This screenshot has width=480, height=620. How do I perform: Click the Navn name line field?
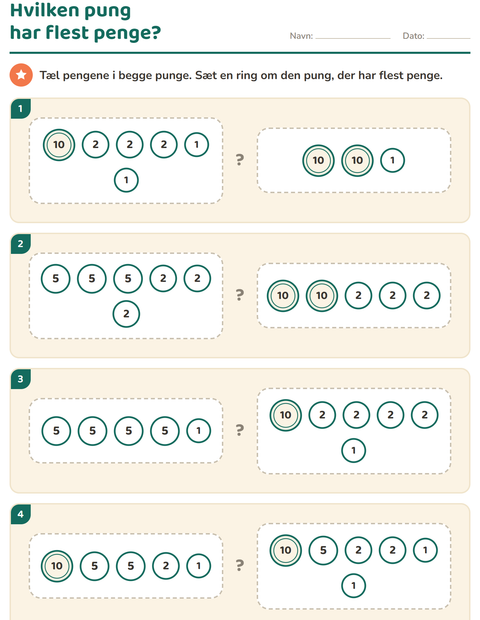pyautogui.click(x=353, y=36)
